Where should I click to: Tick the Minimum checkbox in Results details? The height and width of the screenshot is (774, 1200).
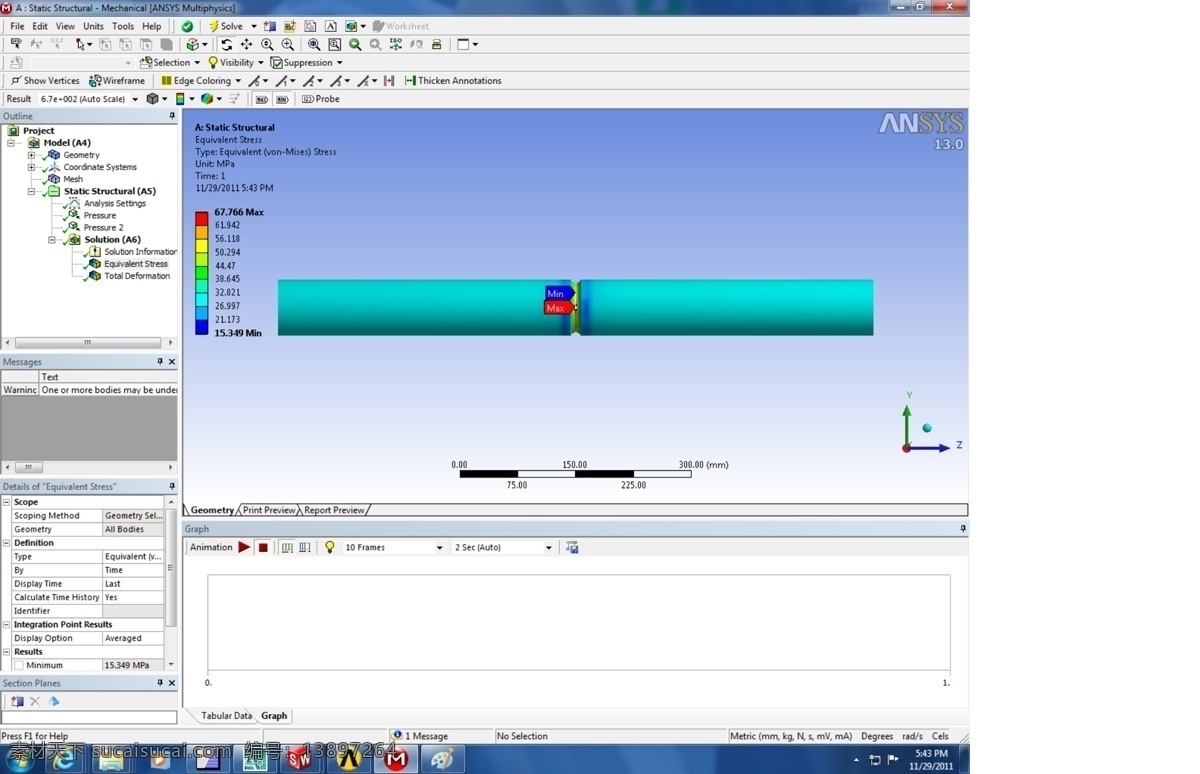19,665
